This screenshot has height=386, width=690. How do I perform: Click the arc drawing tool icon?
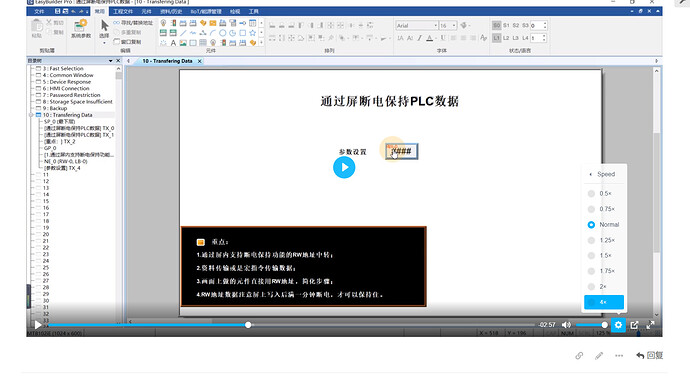click(213, 33)
